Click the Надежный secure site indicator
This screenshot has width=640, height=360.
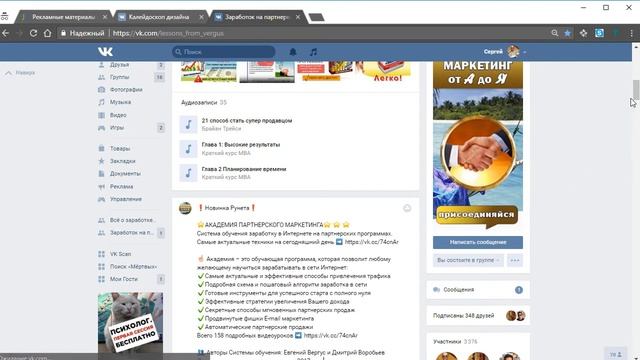coord(82,33)
